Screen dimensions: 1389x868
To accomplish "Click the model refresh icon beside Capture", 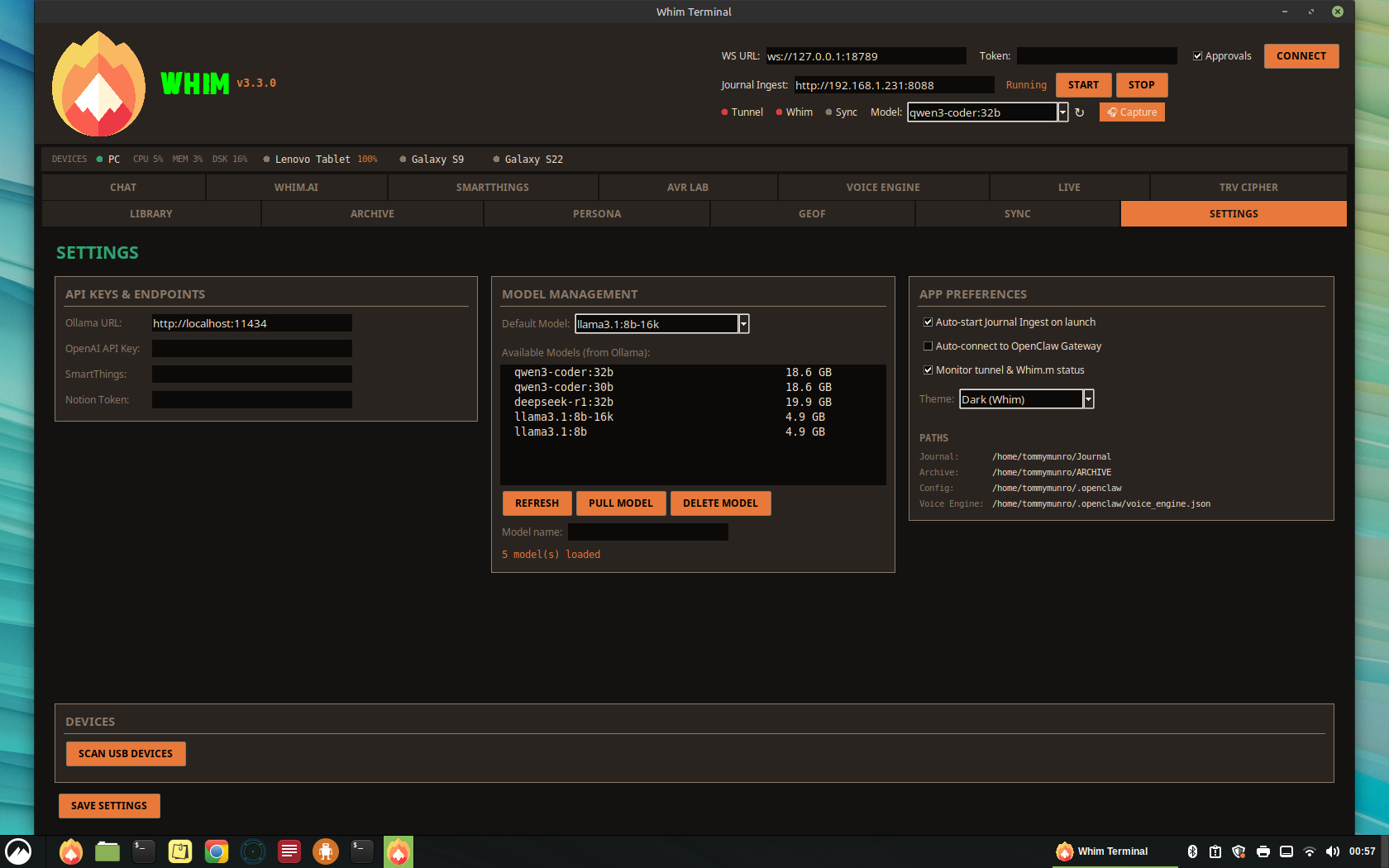I will pyautogui.click(x=1081, y=112).
